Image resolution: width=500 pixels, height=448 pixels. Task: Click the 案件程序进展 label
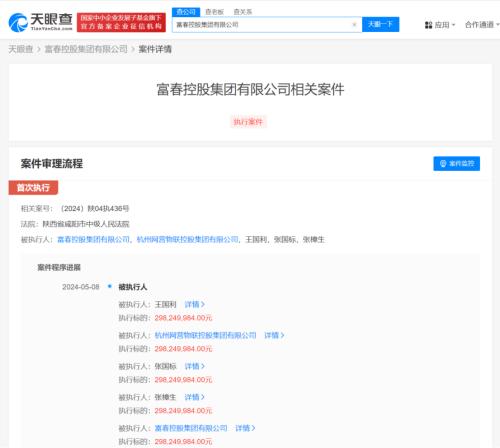(x=59, y=267)
